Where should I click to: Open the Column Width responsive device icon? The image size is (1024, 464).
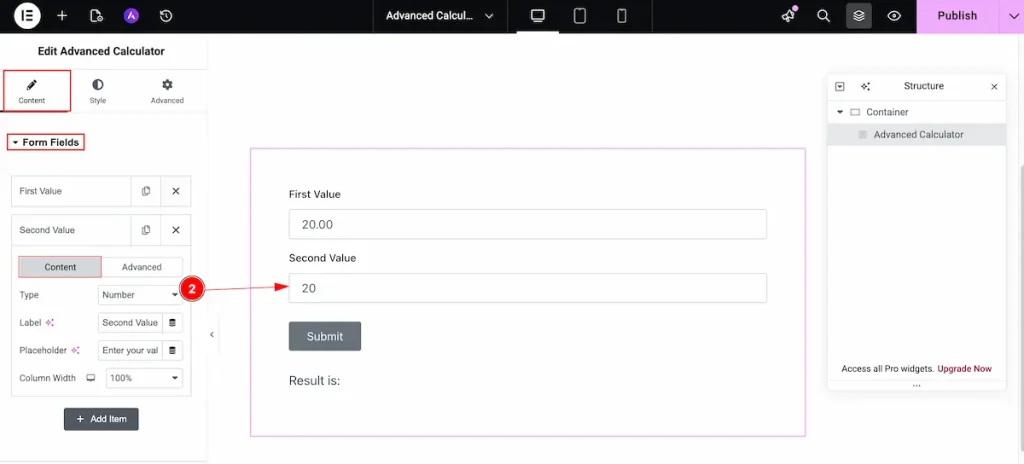(x=91, y=378)
